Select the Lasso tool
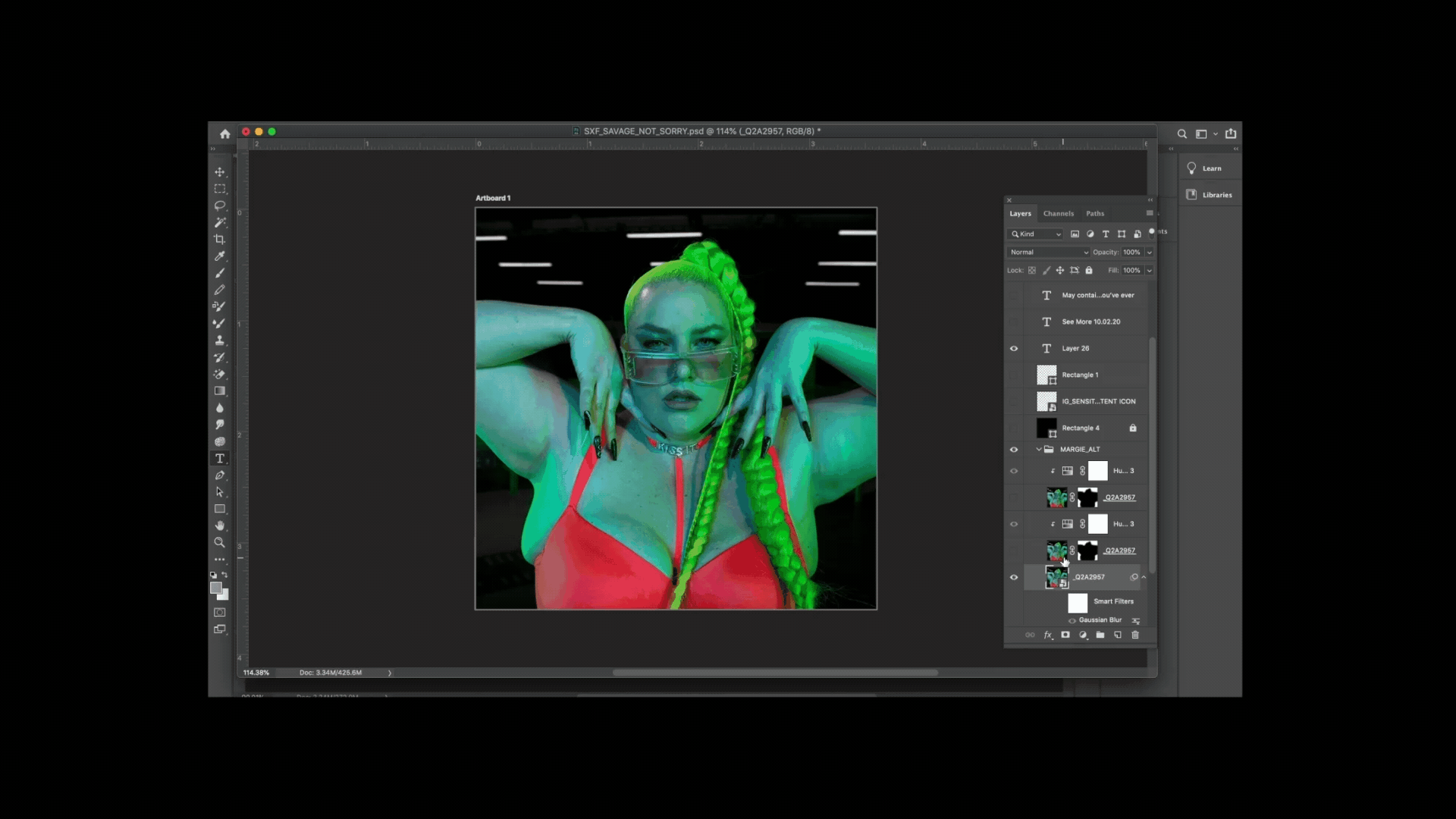The width and height of the screenshot is (1456, 819). click(219, 206)
